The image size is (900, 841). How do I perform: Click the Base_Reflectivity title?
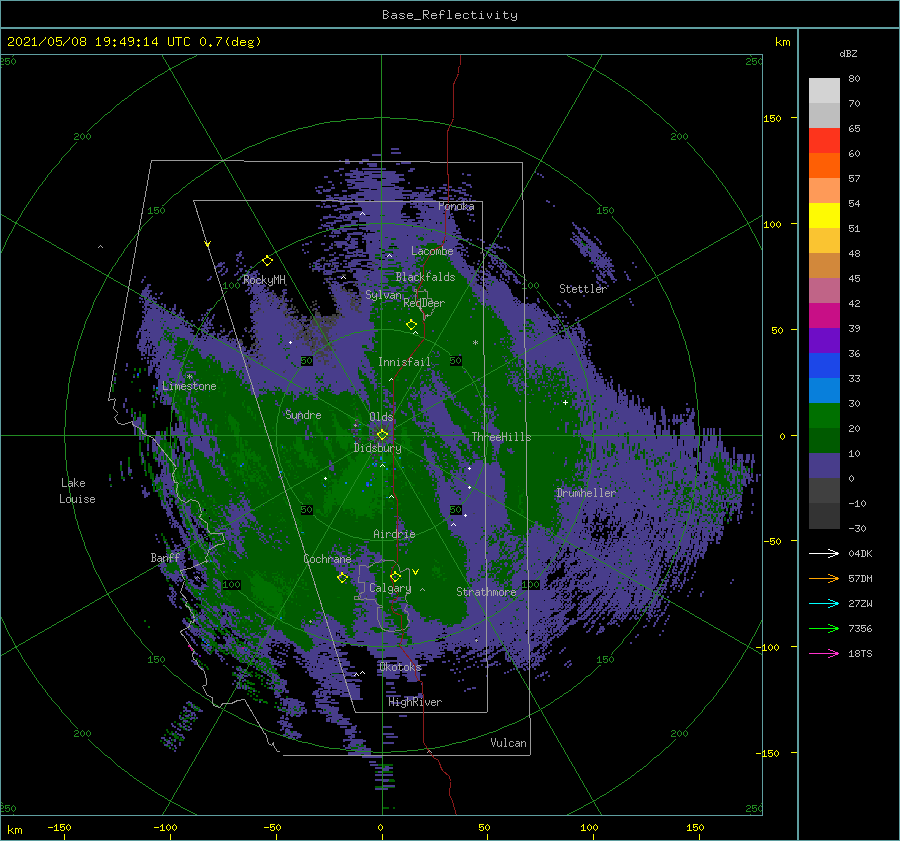(450, 15)
